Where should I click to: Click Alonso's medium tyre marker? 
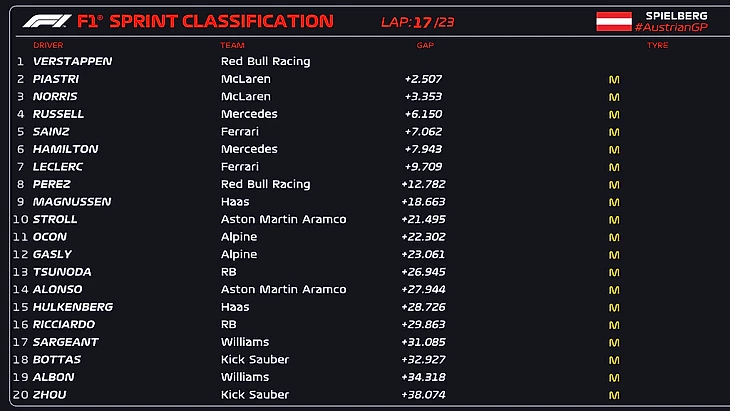[x=614, y=289]
